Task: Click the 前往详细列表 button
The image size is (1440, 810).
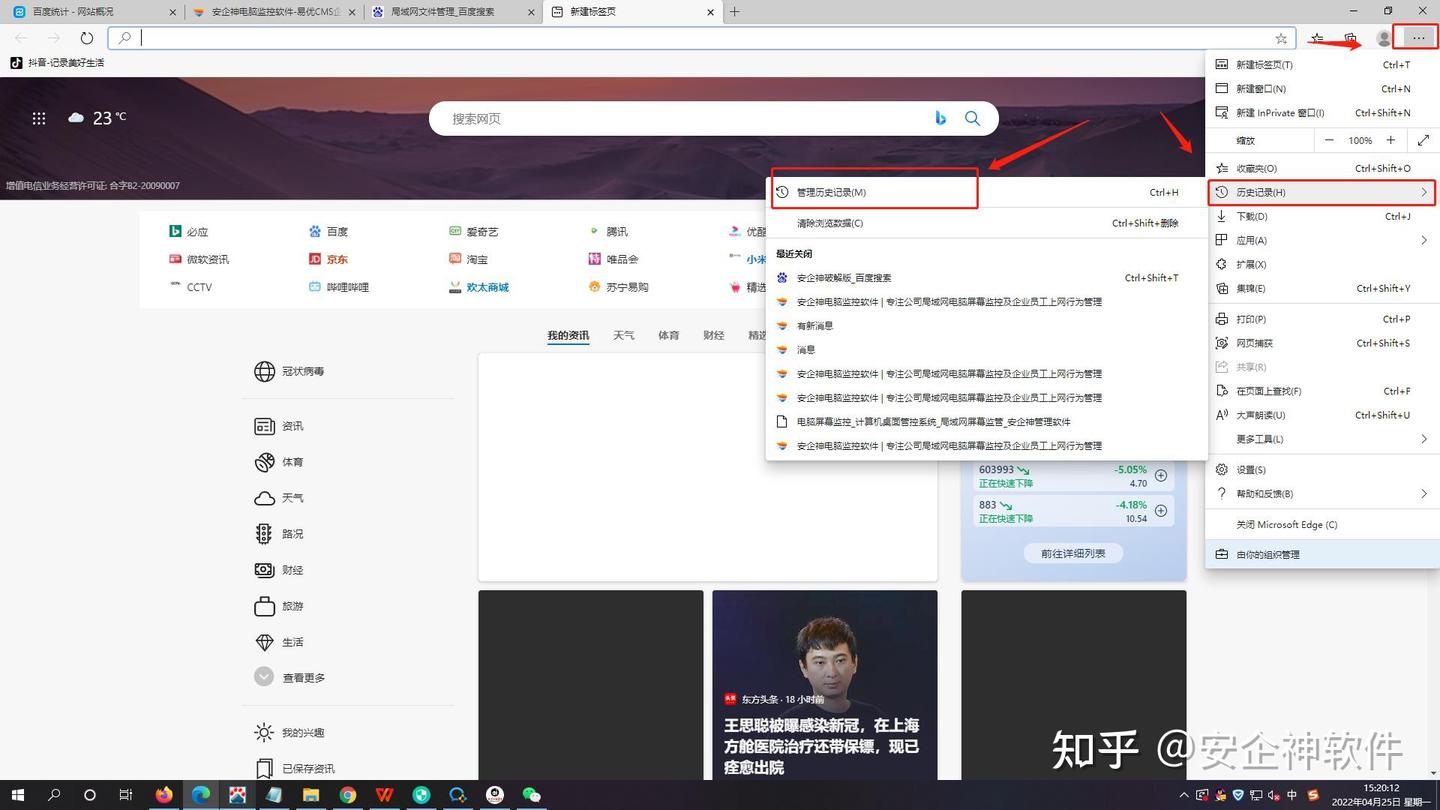Action: tap(1072, 553)
